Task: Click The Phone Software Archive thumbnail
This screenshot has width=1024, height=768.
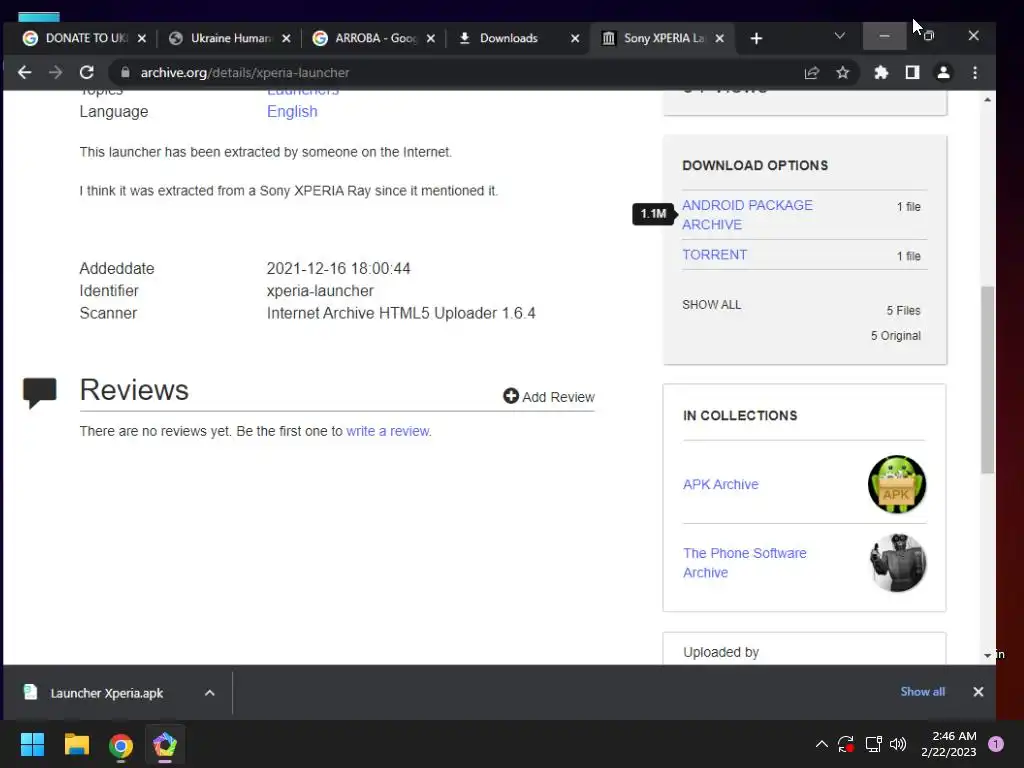Action: coord(898,562)
